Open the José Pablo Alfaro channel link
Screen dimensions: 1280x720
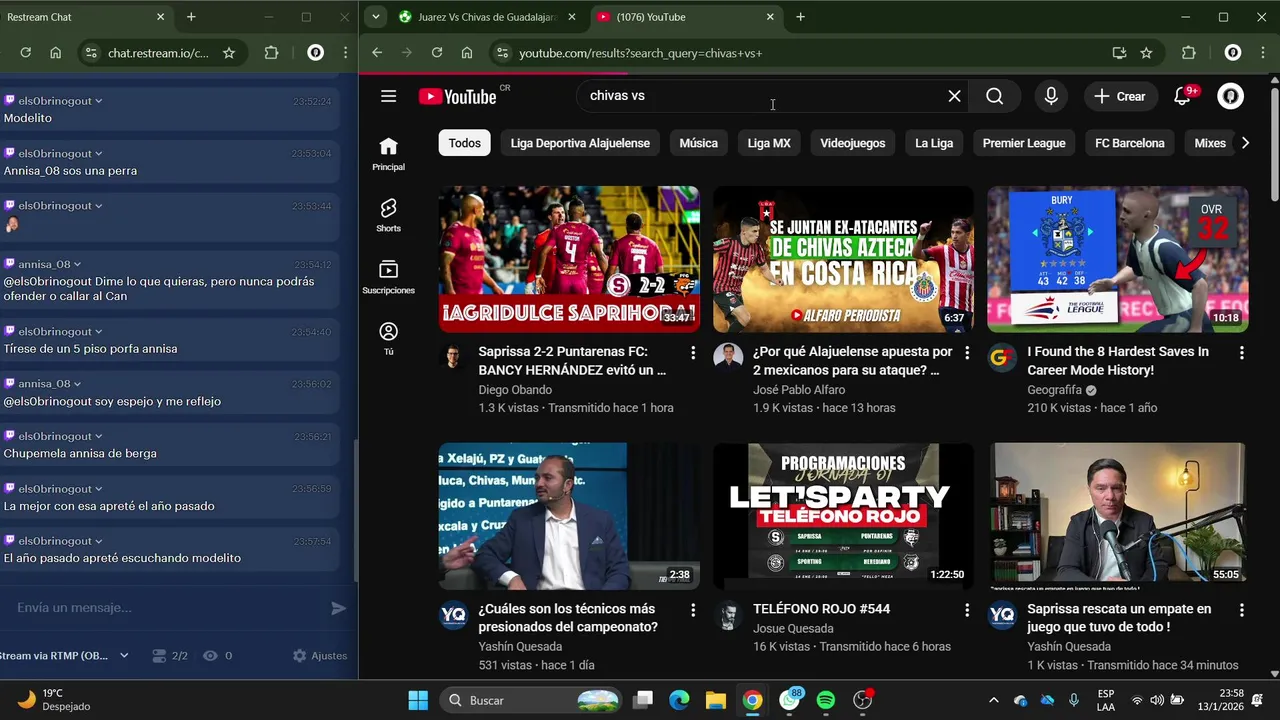(x=799, y=390)
